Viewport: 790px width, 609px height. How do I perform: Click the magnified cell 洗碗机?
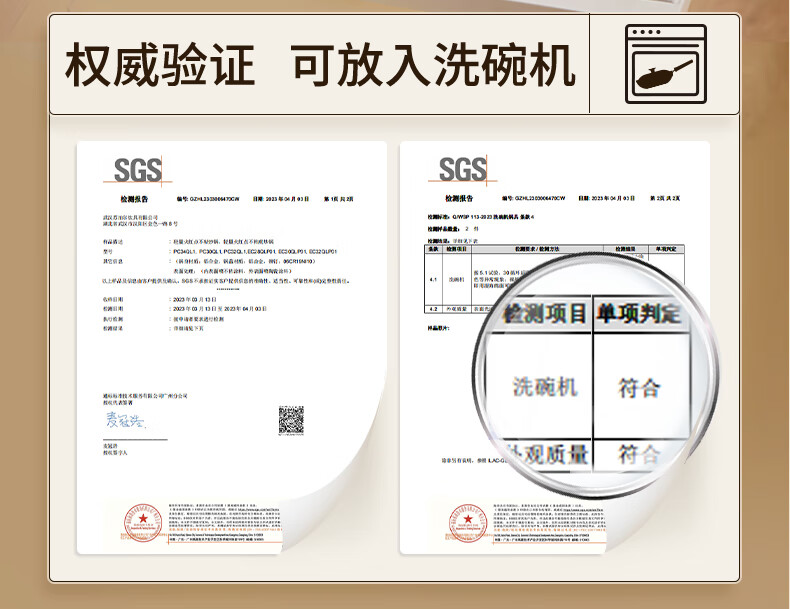click(545, 387)
